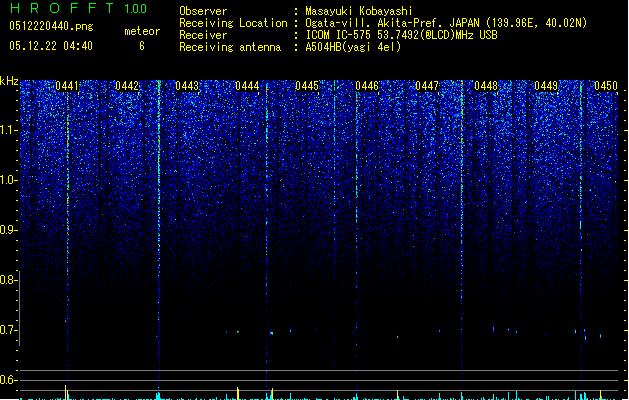
Task: Click the 0.8 kHz frequency axis label
Action: point(8,280)
